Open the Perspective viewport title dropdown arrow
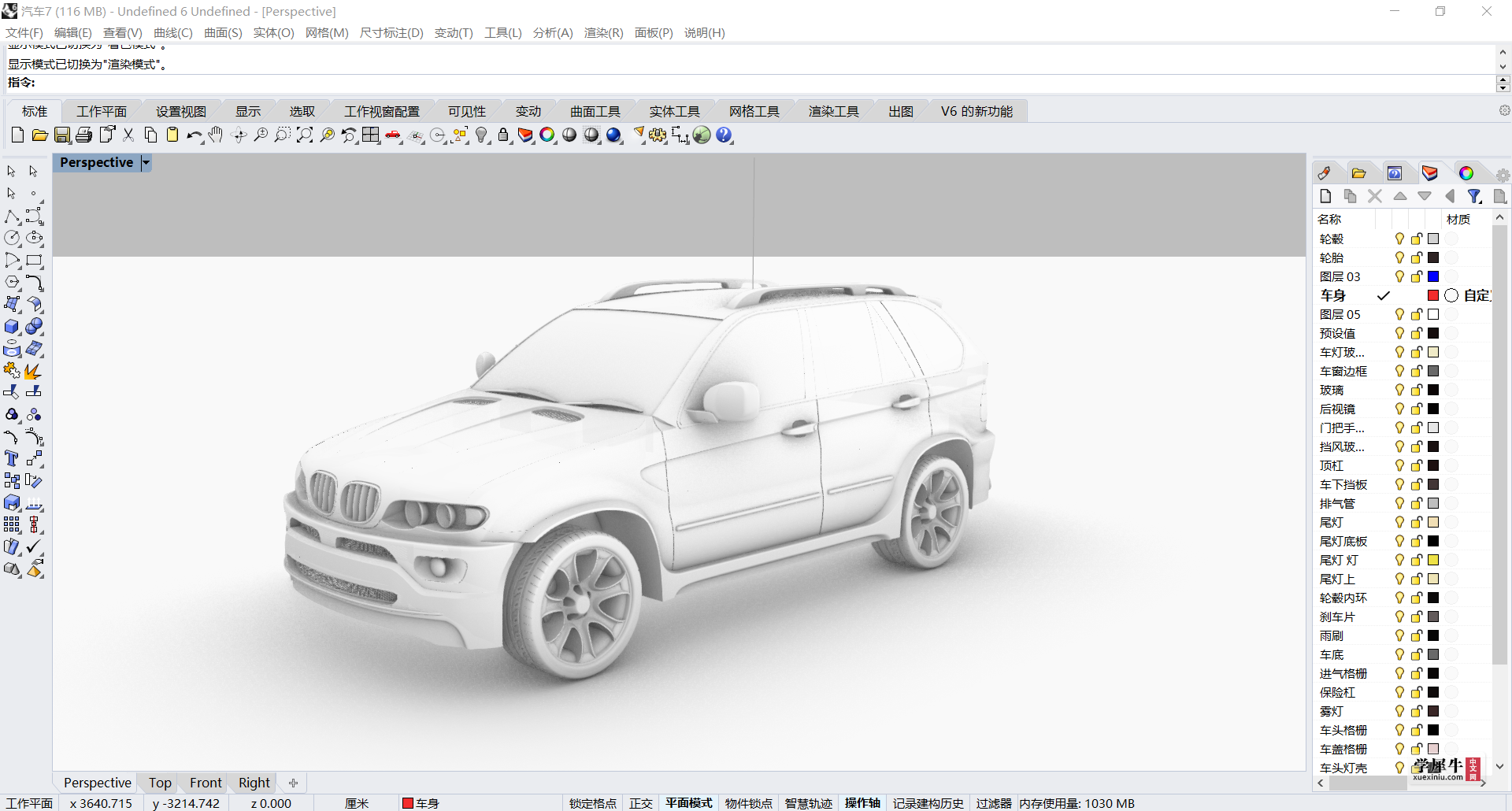 coord(146,163)
